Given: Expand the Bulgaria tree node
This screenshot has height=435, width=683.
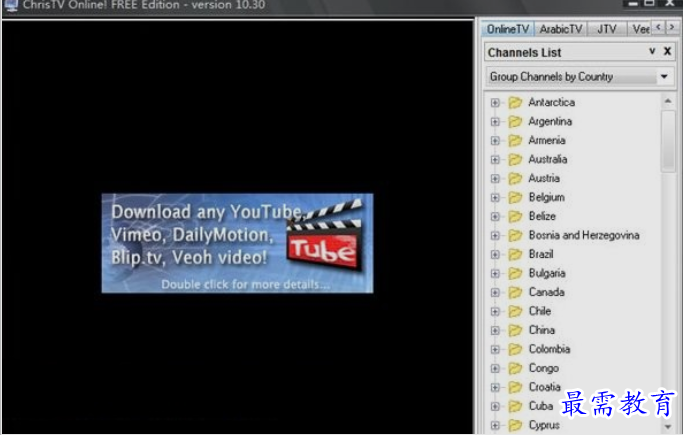Looking at the screenshot, I should (x=495, y=273).
